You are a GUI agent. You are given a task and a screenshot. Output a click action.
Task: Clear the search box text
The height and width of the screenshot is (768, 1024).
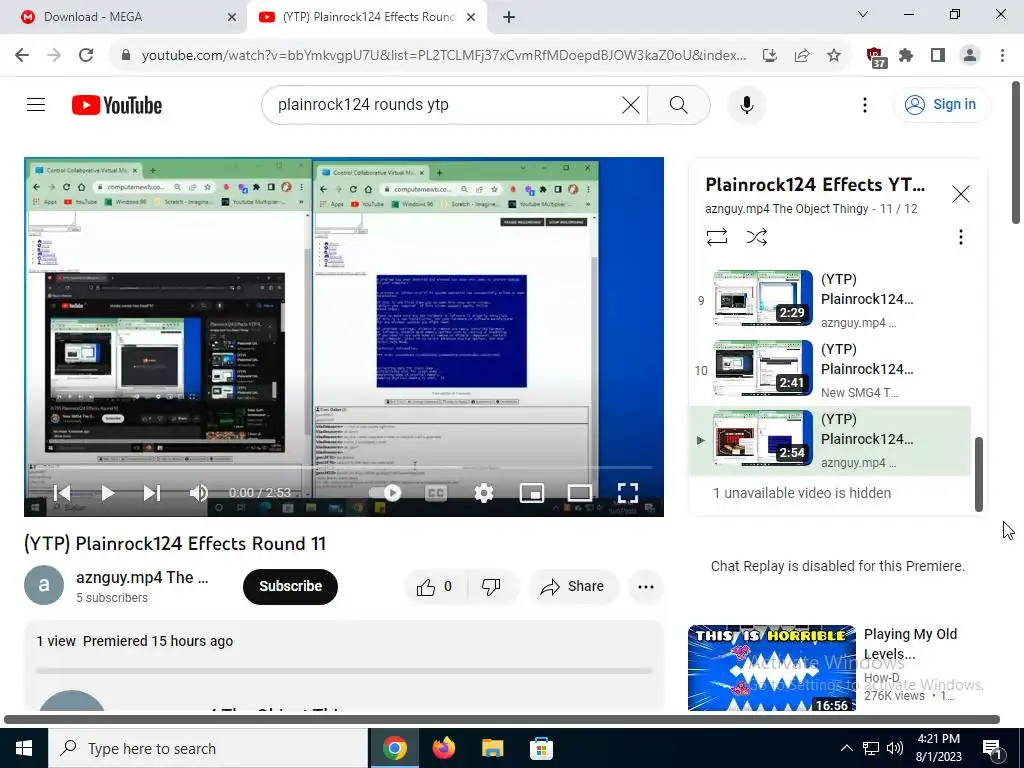(x=630, y=105)
